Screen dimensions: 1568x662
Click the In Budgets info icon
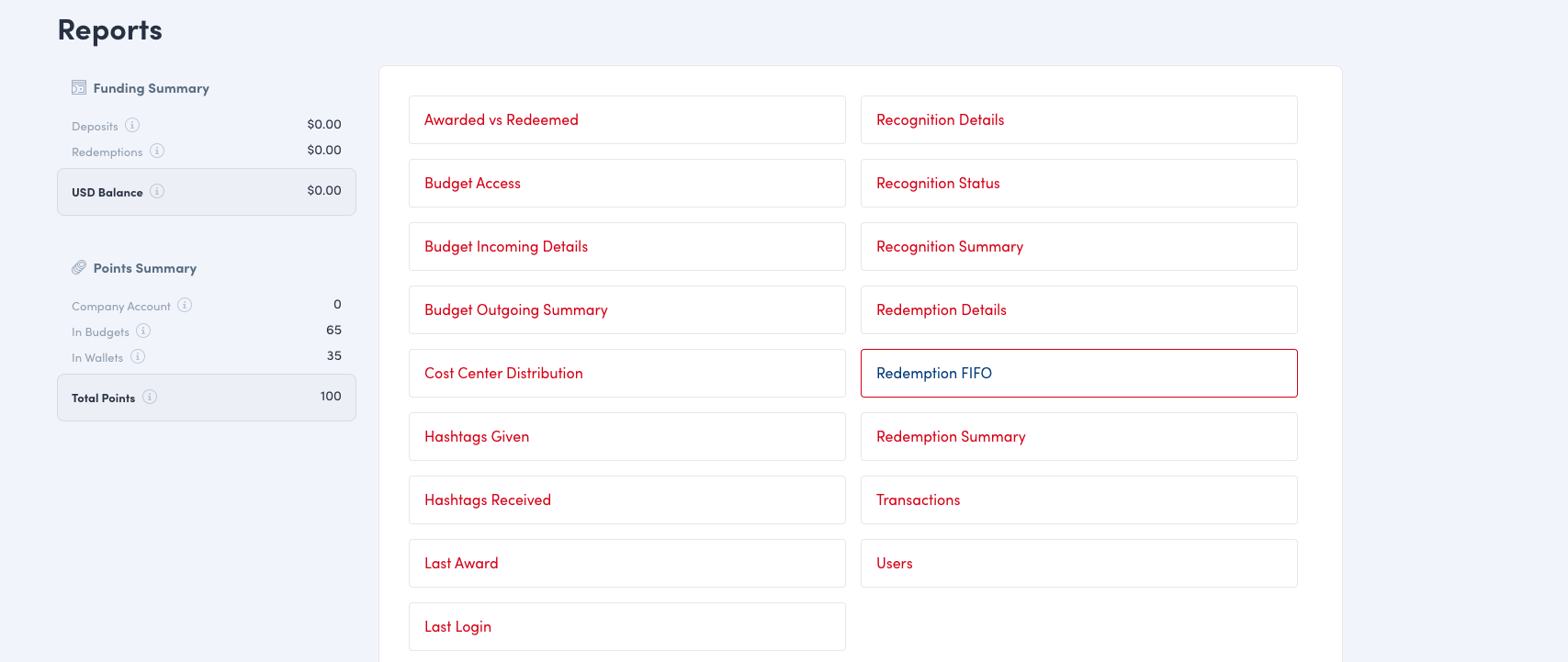click(x=143, y=331)
